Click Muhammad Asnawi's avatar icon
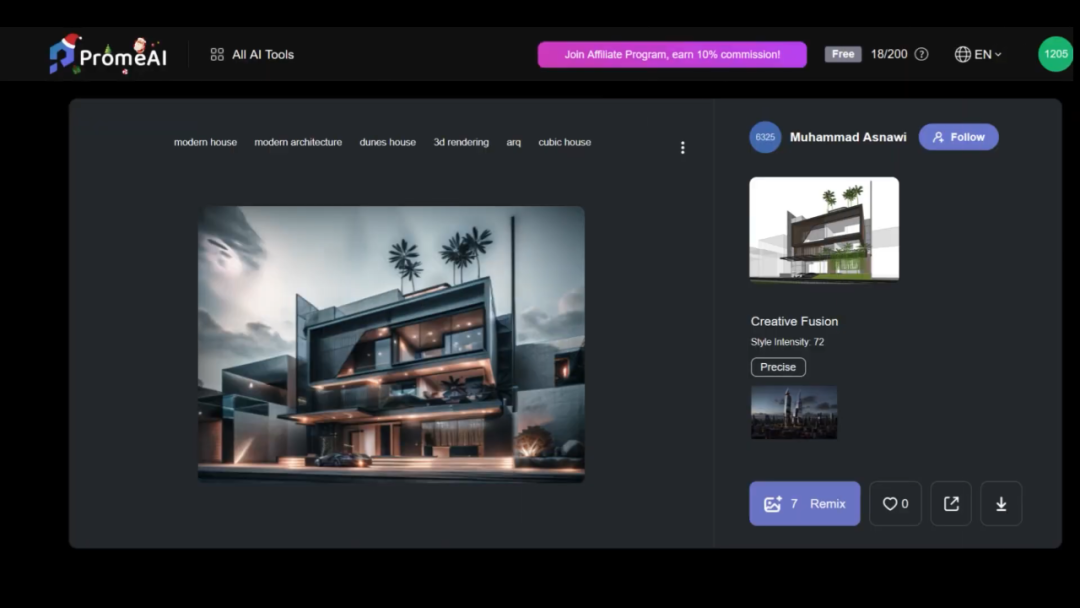This screenshot has width=1080, height=608. point(765,137)
